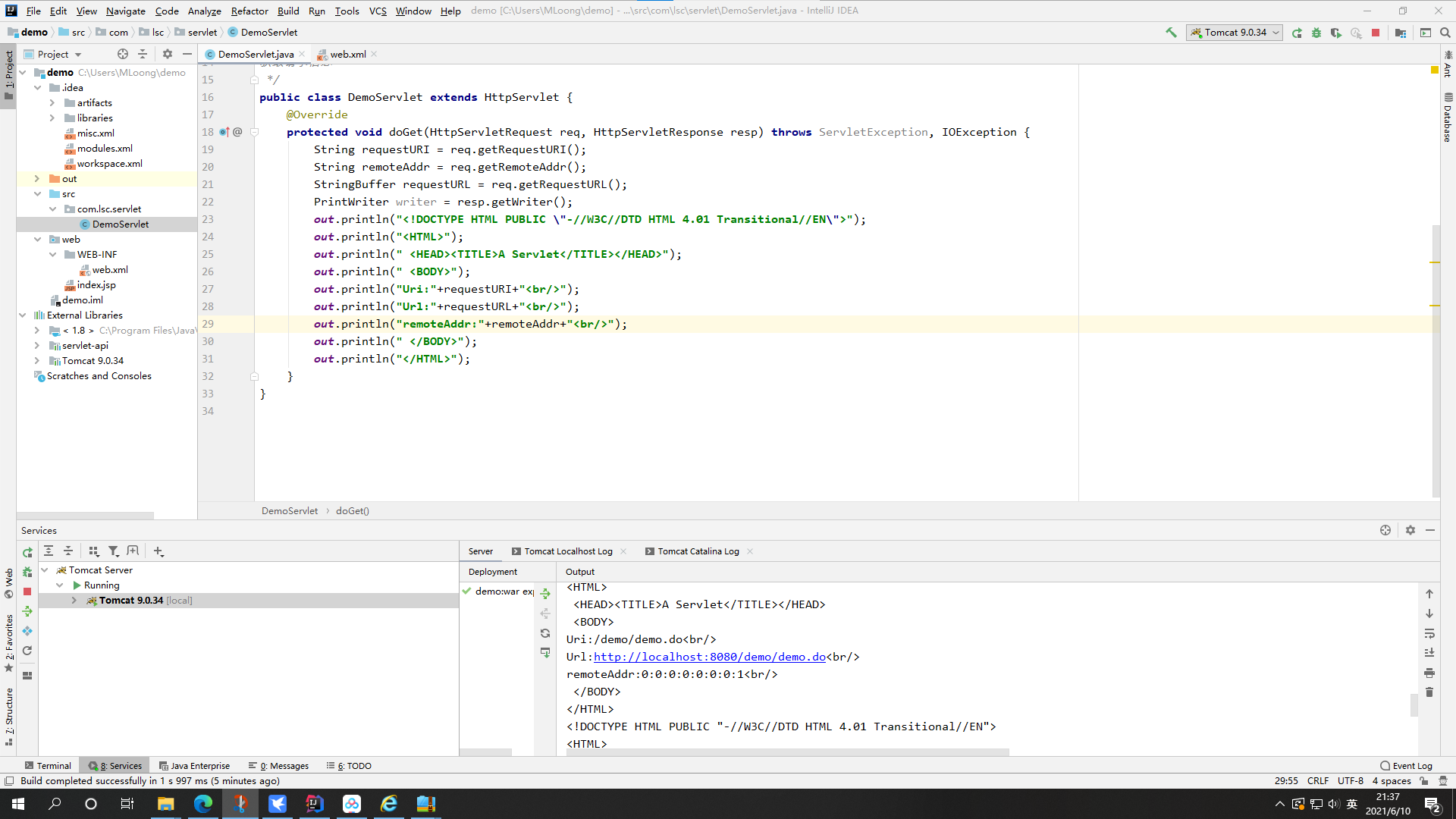Click the green deploy arrow next to the demo:war artifact
Screen dimensions: 1456x819
(545, 594)
